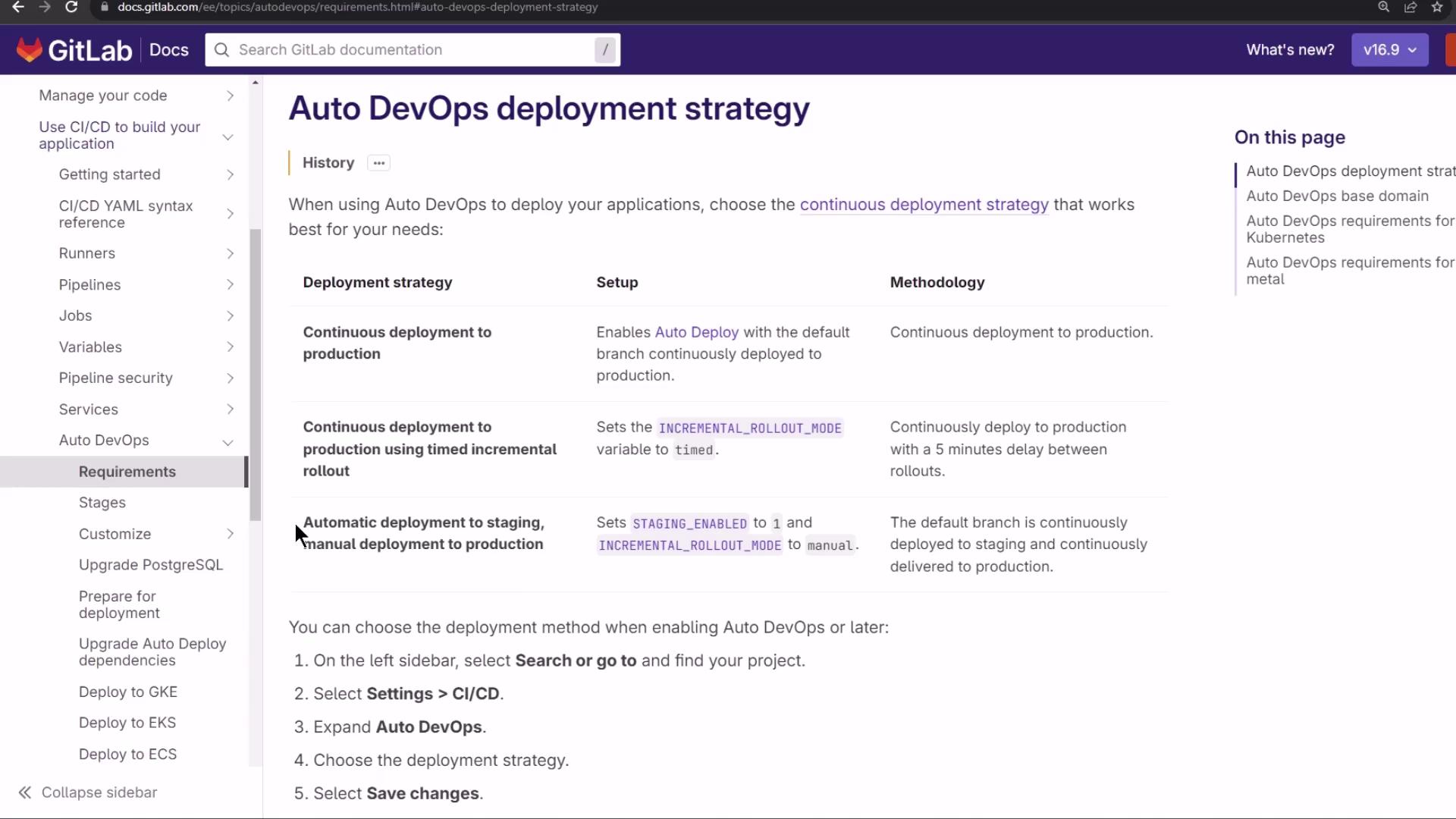Open the v16.9 version dropdown
Screen dimensions: 1456x819
click(1389, 50)
